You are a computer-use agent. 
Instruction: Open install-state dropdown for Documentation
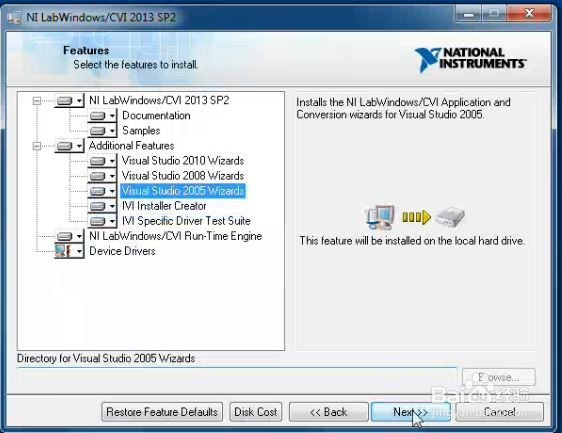click(x=103, y=116)
